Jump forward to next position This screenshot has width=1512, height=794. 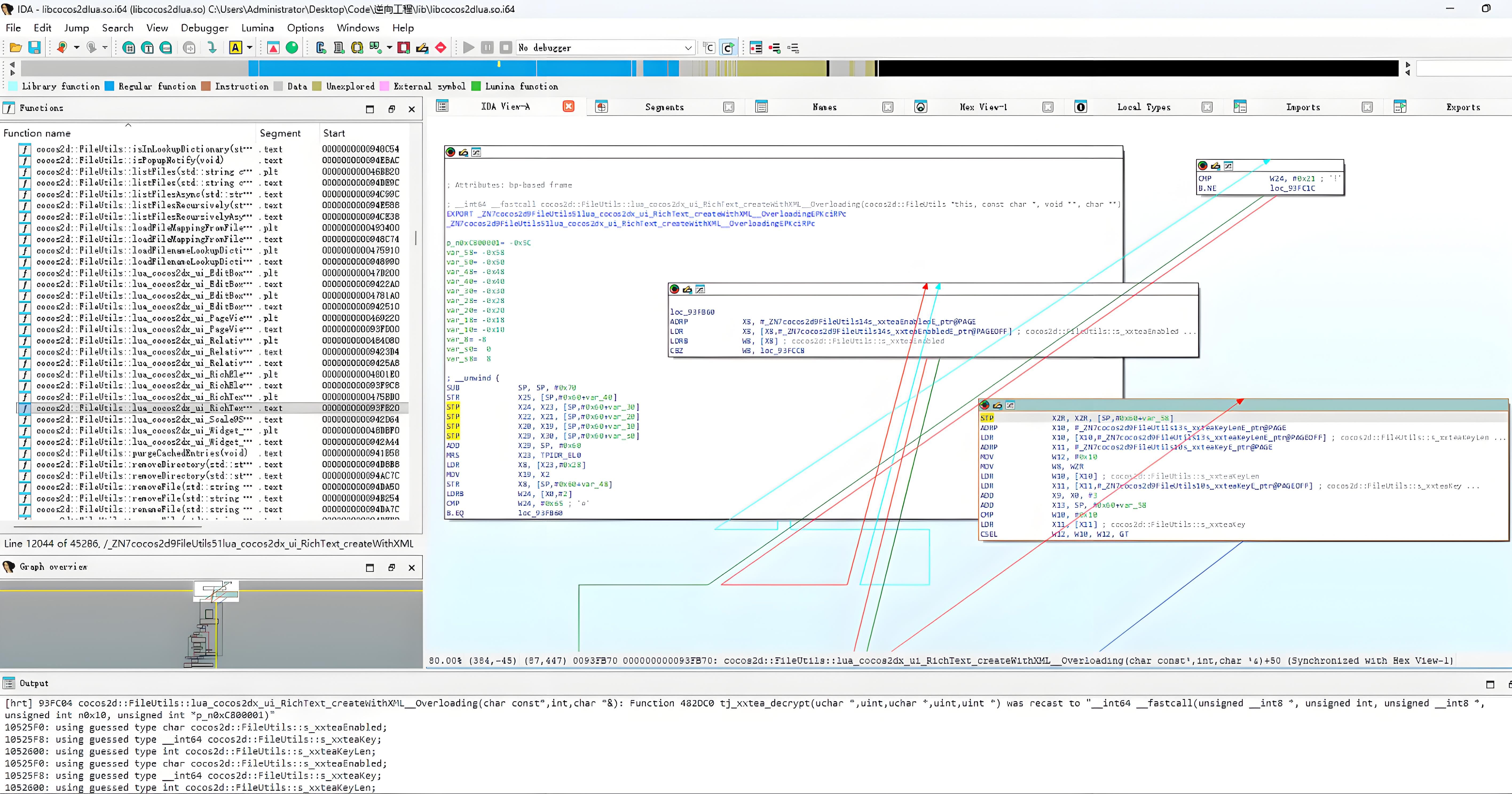click(91, 47)
